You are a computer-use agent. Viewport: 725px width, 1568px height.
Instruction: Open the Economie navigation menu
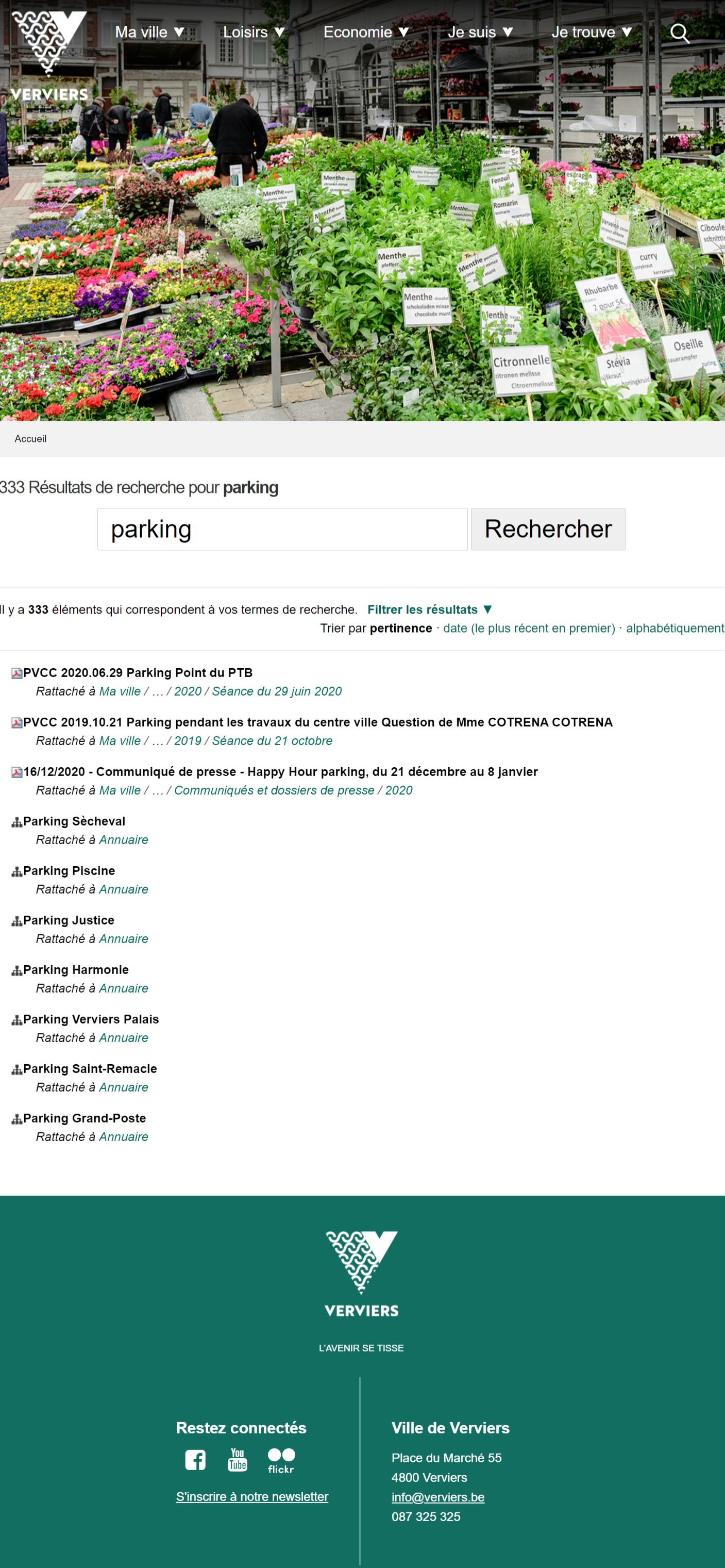click(x=366, y=32)
